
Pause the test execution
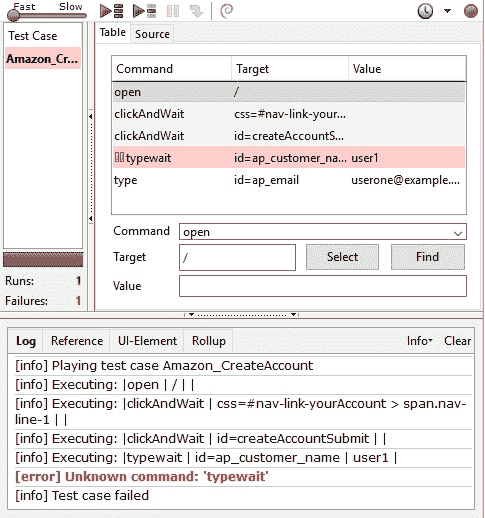[173, 11]
